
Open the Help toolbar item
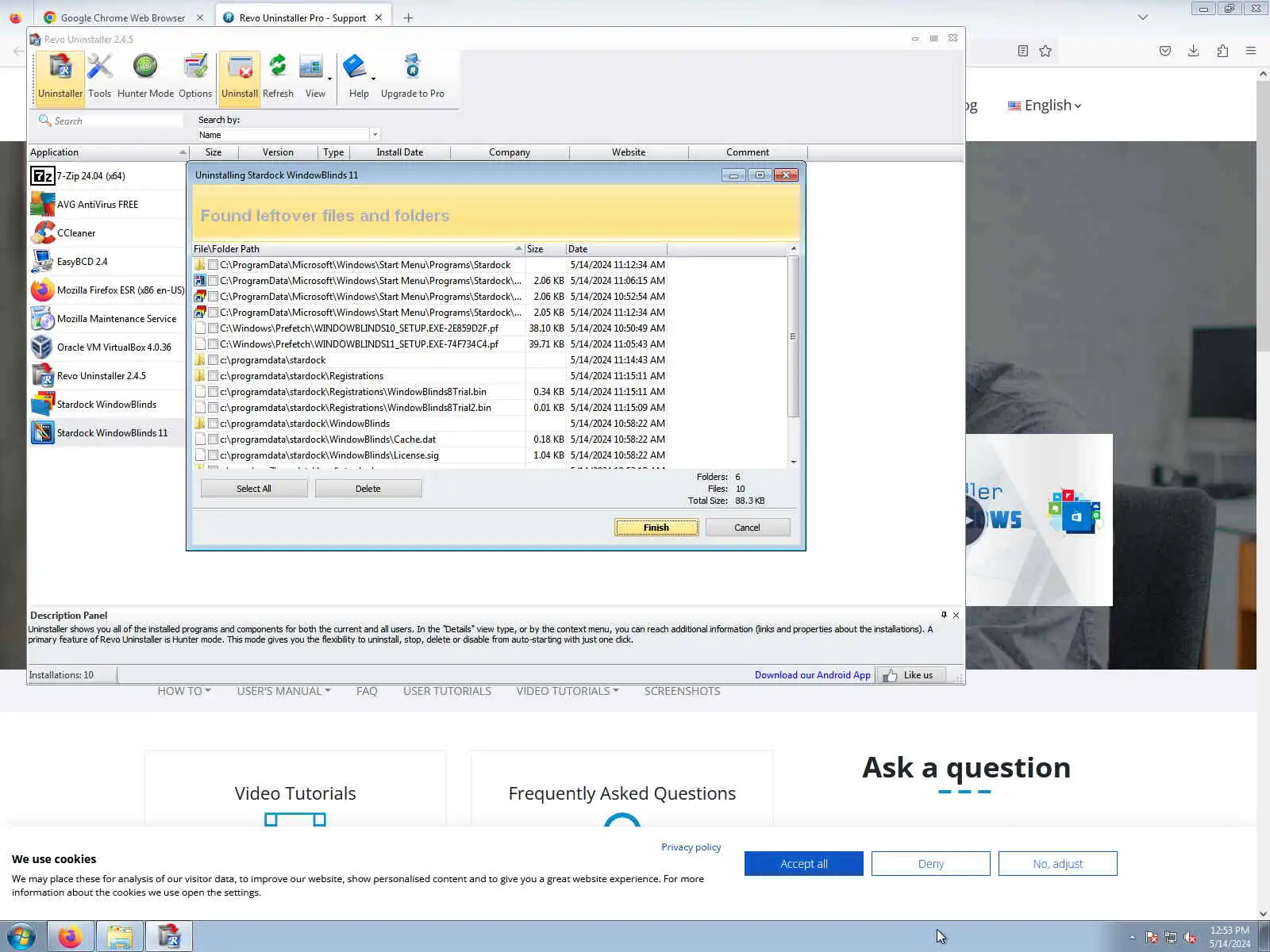pos(359,76)
